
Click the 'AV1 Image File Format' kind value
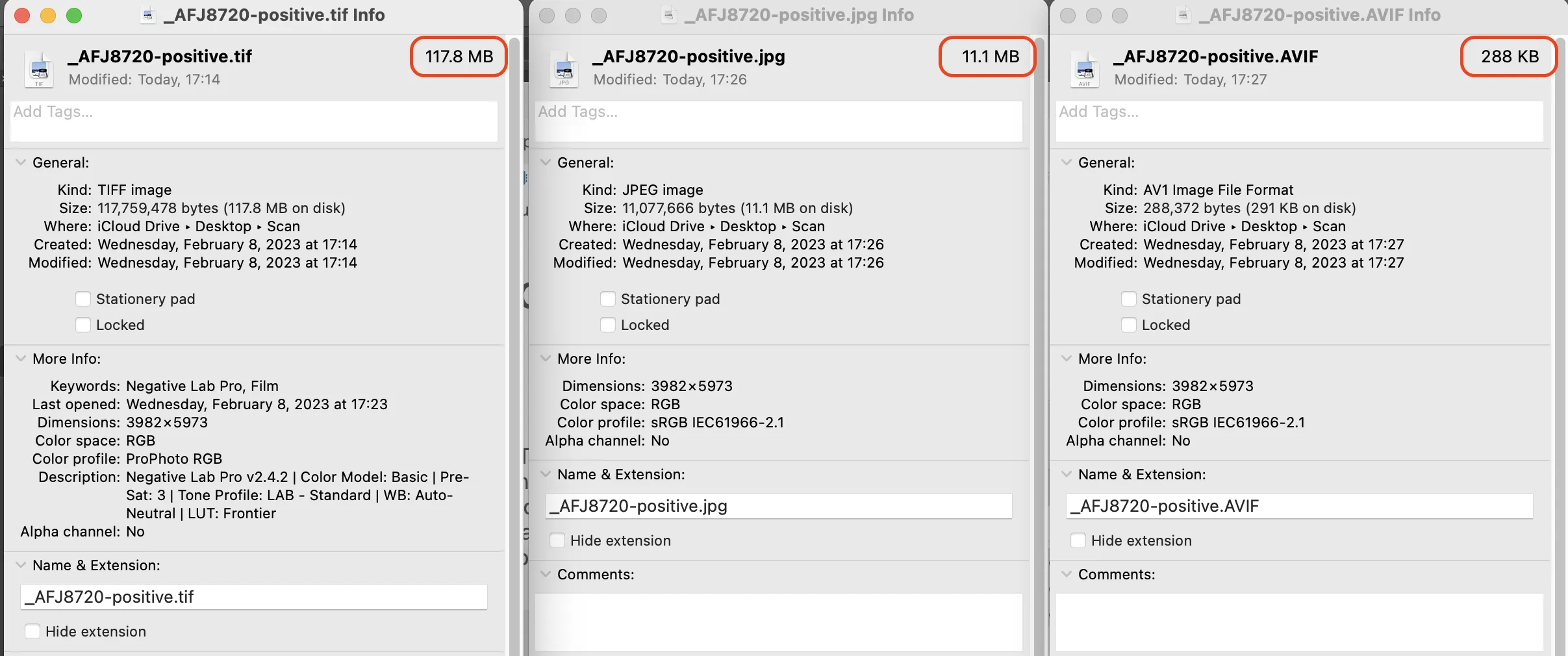coord(1219,190)
